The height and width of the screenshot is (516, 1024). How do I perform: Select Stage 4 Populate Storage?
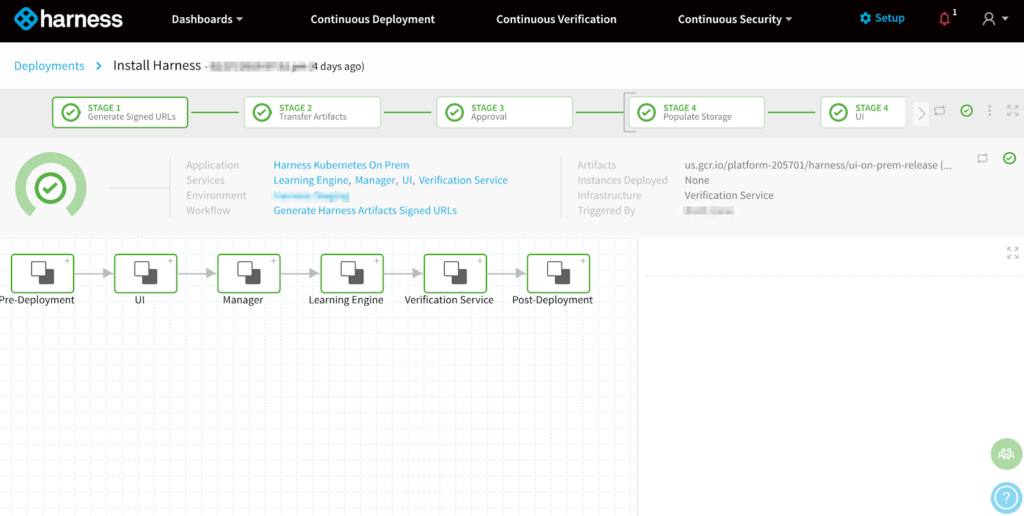[696, 112]
